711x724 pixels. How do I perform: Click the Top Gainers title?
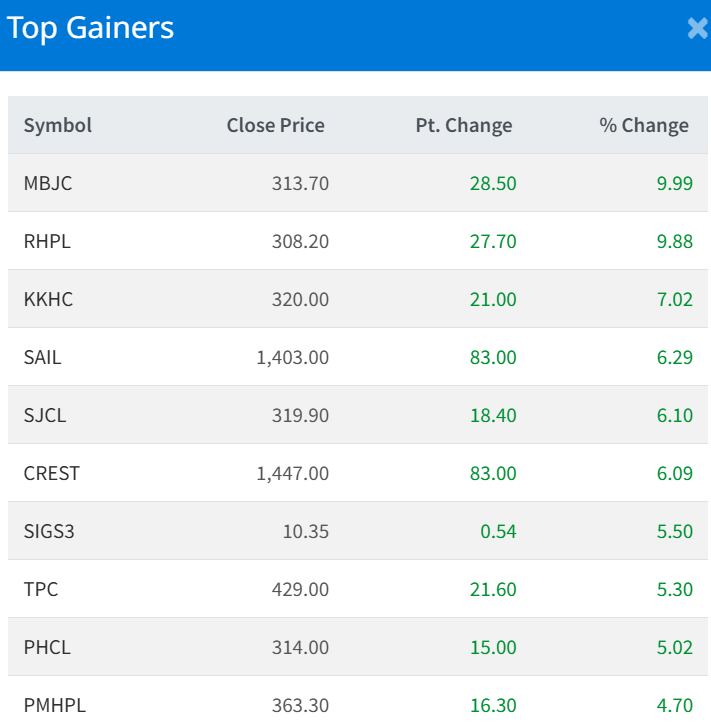90,28
